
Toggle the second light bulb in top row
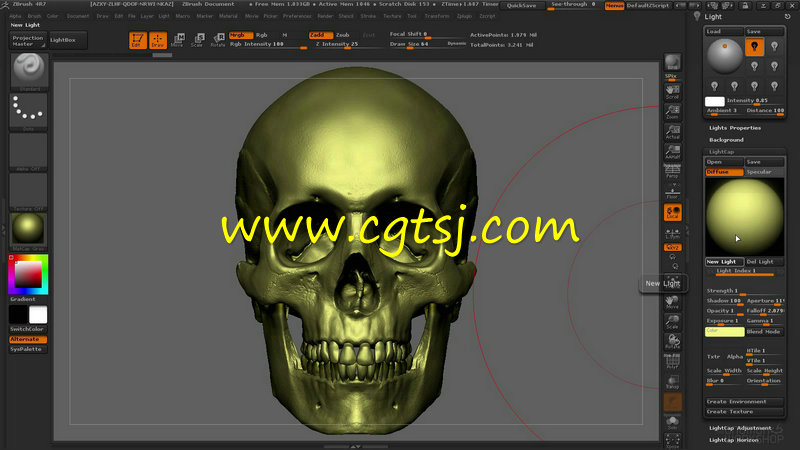(x=774, y=47)
